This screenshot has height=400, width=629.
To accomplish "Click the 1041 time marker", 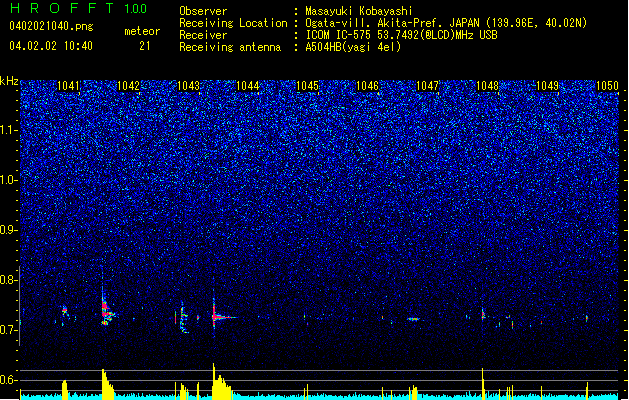I will pos(68,86).
